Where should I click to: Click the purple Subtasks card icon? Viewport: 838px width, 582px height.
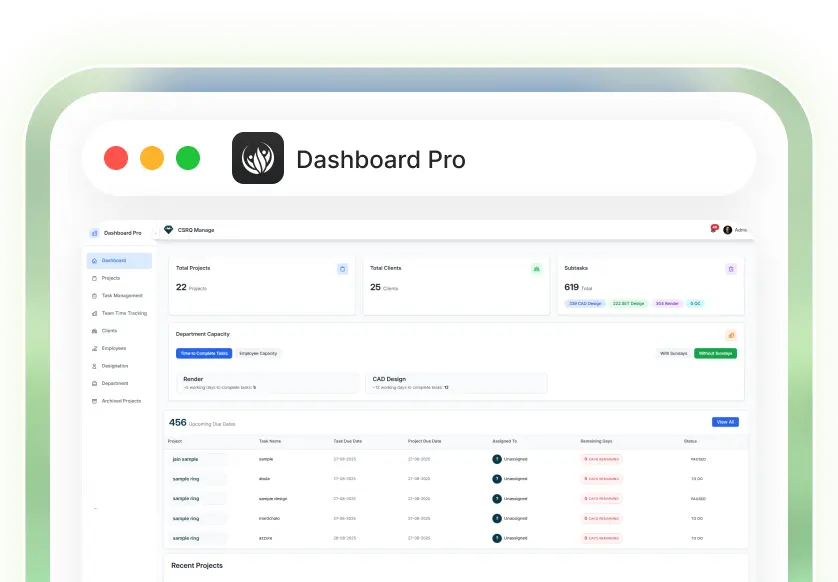(730, 269)
